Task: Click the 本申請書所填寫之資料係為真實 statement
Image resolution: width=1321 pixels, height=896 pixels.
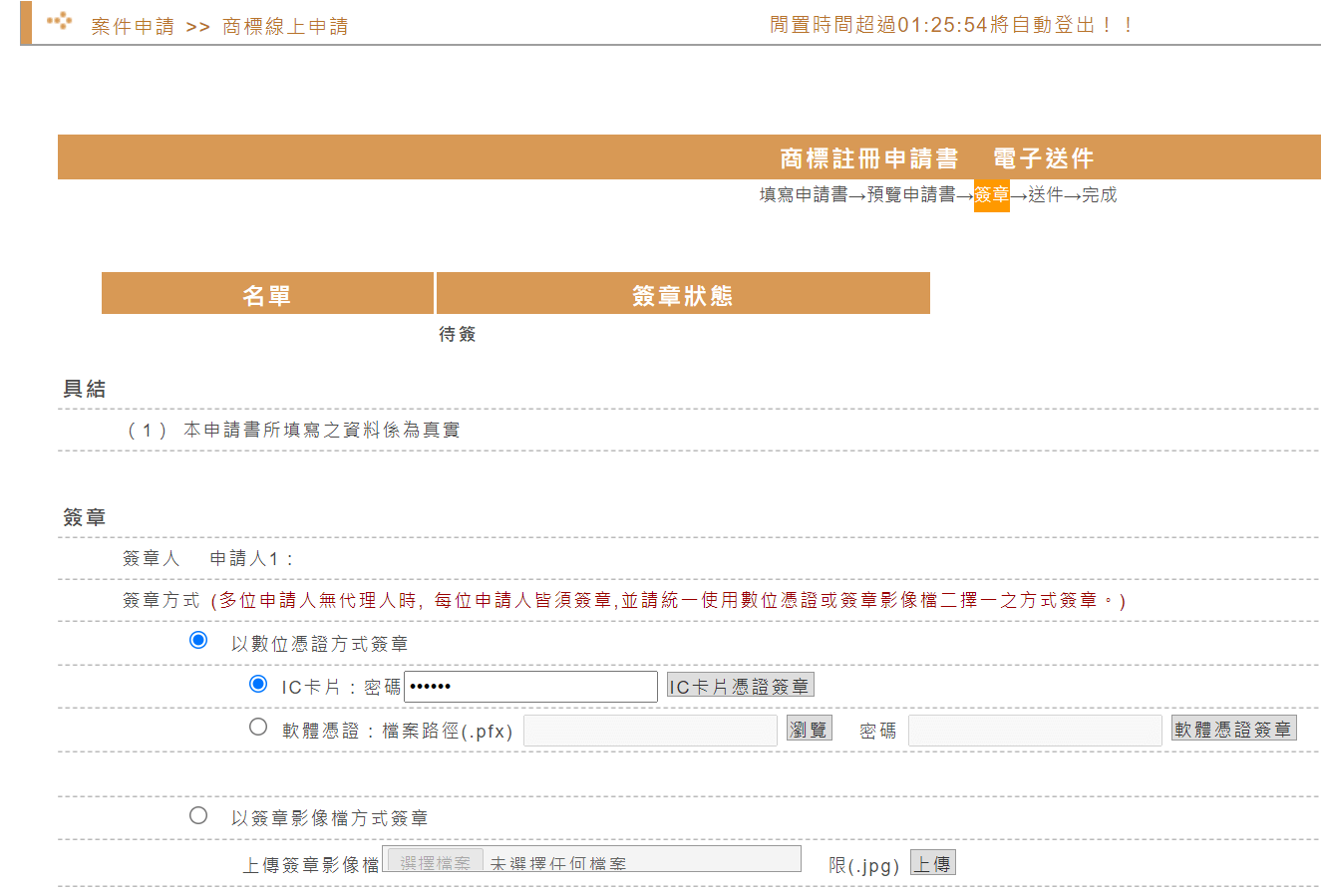Action: (322, 430)
